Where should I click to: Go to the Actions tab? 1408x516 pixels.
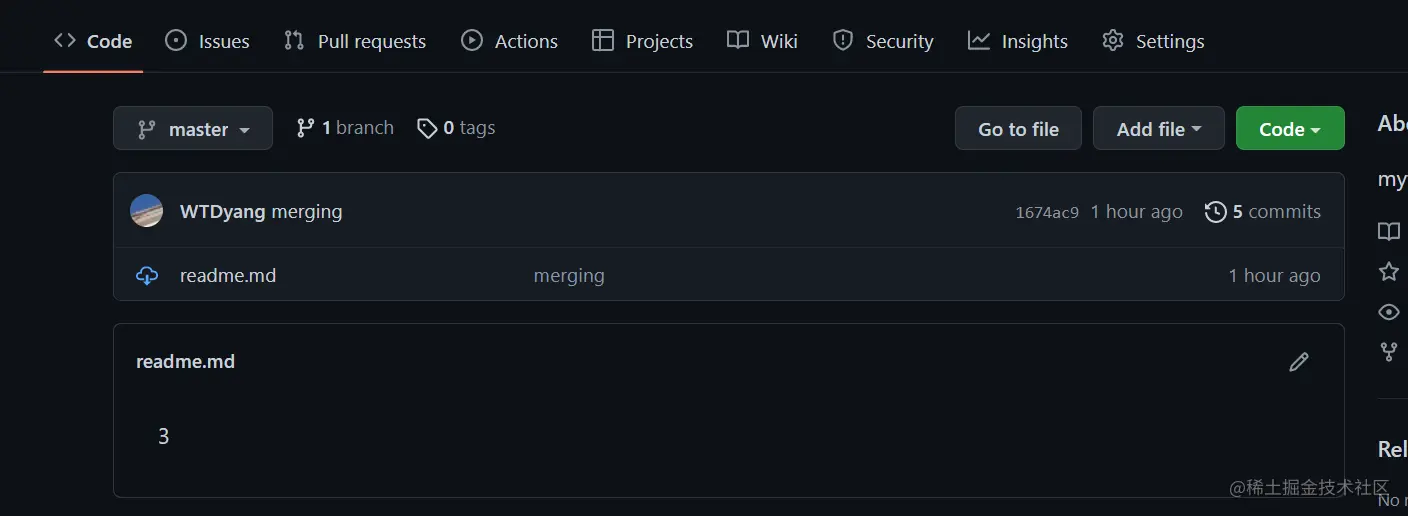point(510,41)
